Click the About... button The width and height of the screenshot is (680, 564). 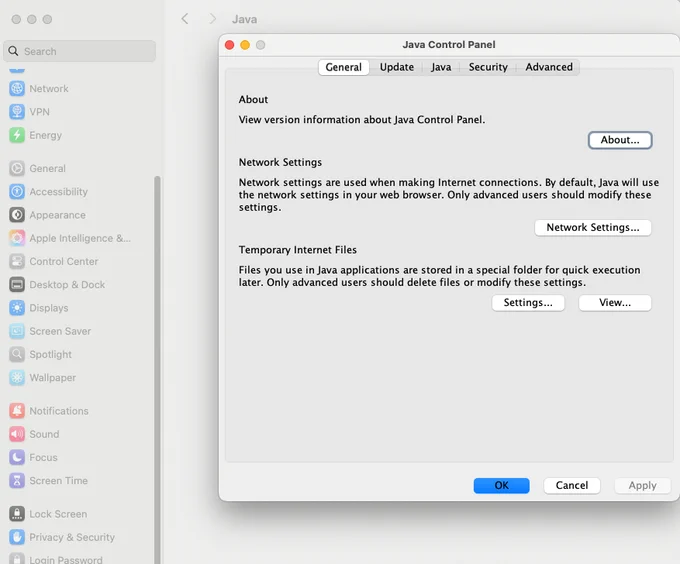(x=620, y=140)
